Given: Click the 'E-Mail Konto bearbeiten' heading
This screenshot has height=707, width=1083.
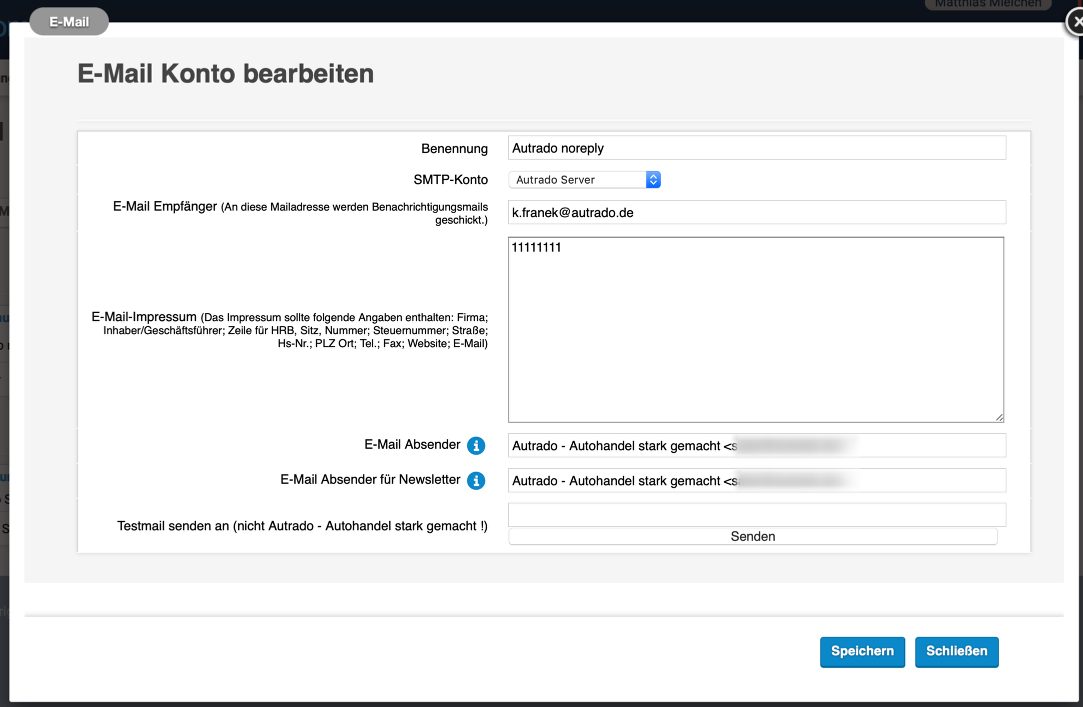Looking at the screenshot, I should (226, 74).
